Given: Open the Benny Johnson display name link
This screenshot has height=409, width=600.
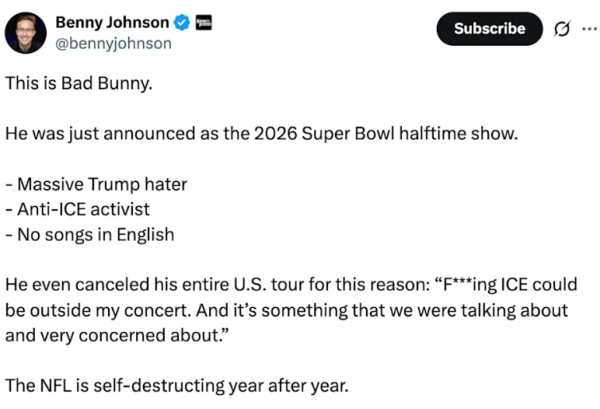Looking at the screenshot, I should (112, 22).
